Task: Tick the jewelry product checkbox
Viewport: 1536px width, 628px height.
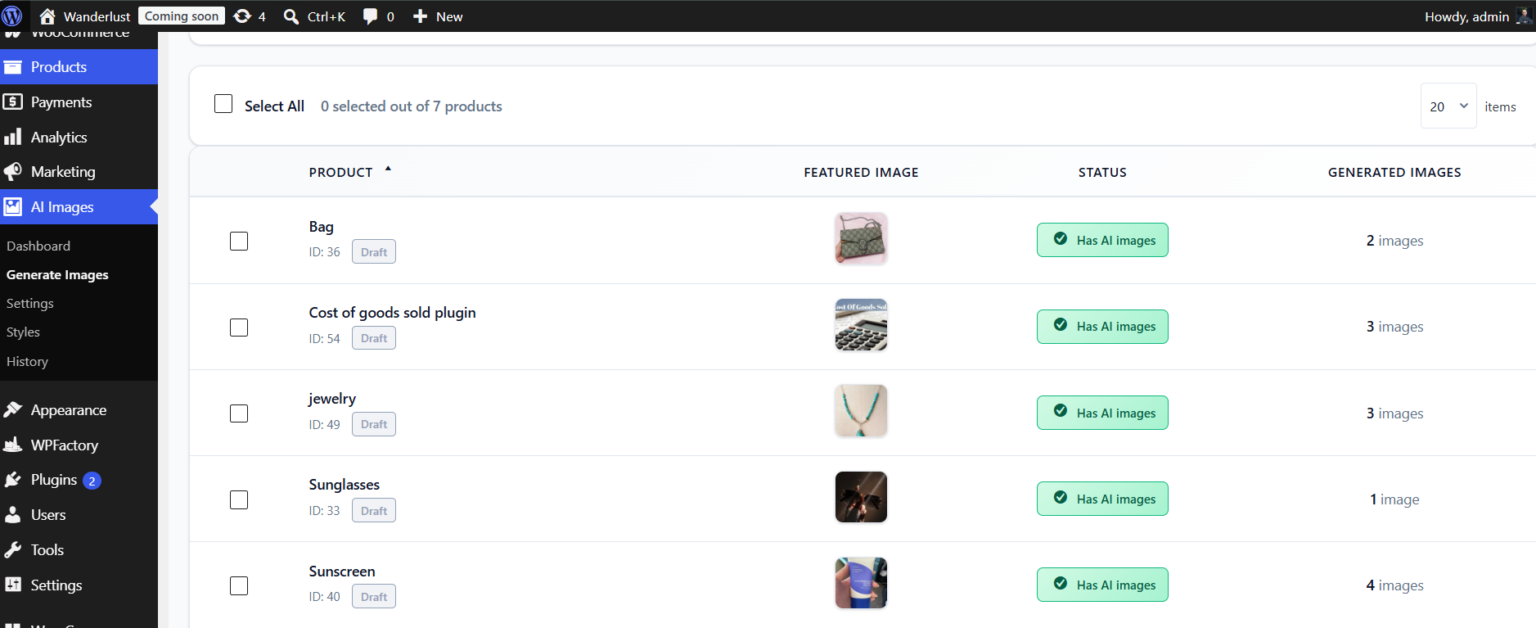Action: tap(239, 413)
